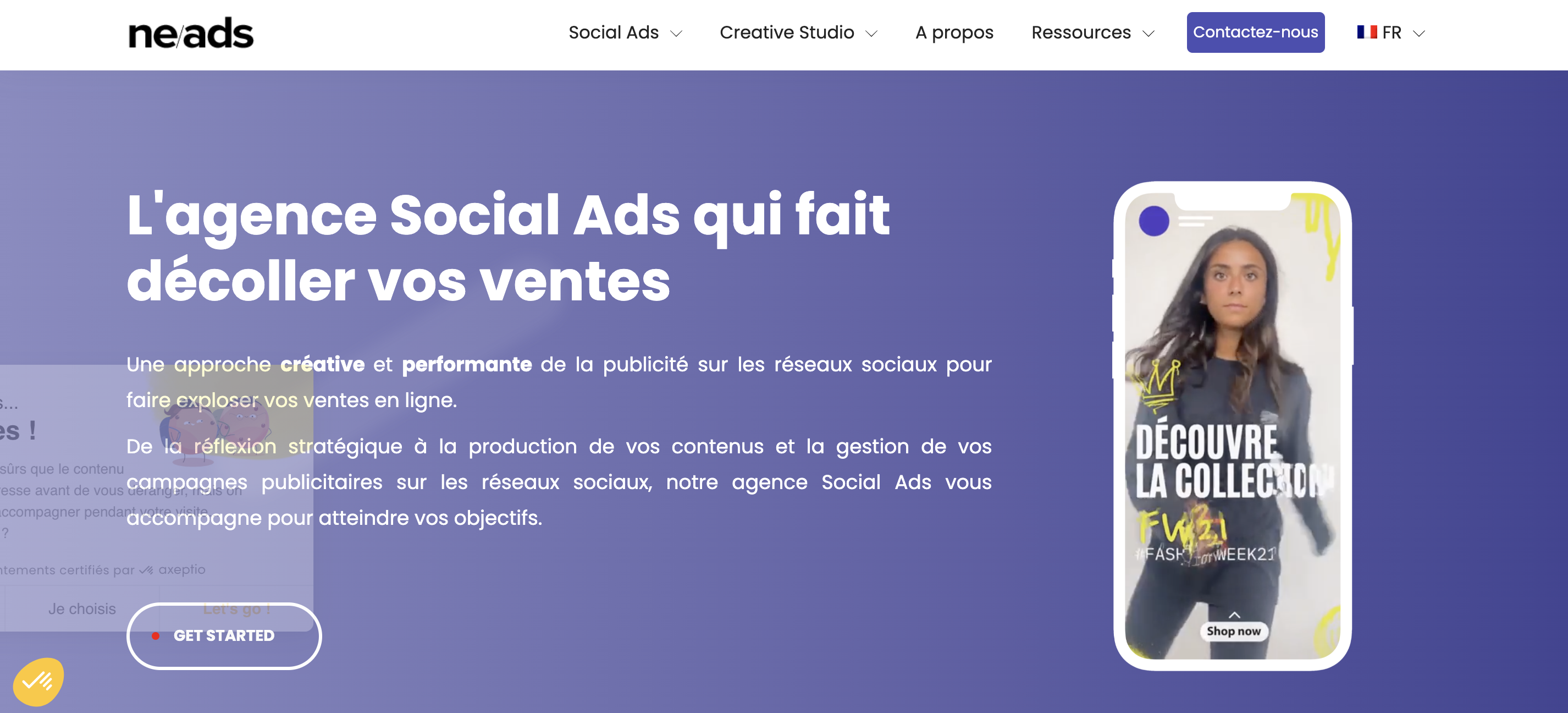This screenshot has width=1568, height=713.
Task: Expand the Creative Studio dropdown chevron
Action: tap(871, 34)
